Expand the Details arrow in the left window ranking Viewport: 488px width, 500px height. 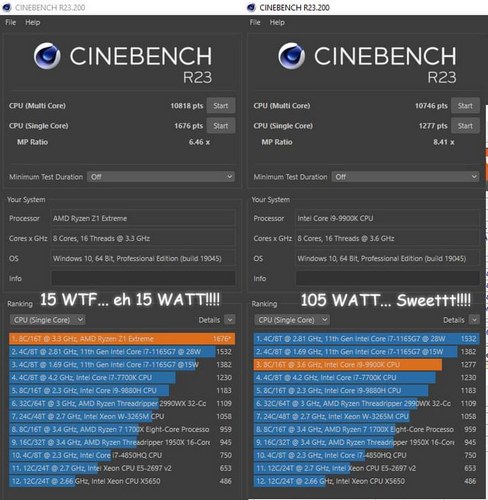[229, 320]
